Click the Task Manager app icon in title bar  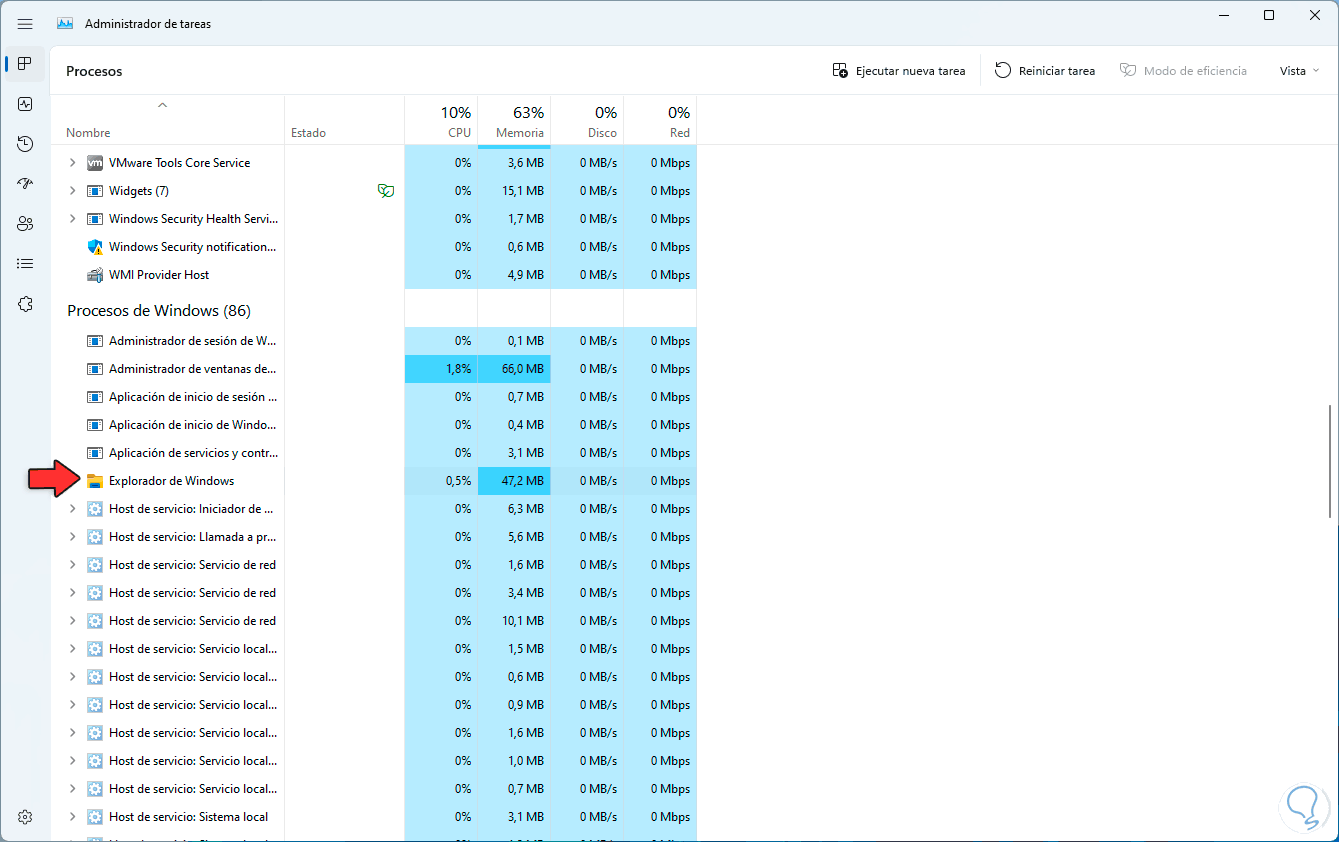(x=65, y=23)
